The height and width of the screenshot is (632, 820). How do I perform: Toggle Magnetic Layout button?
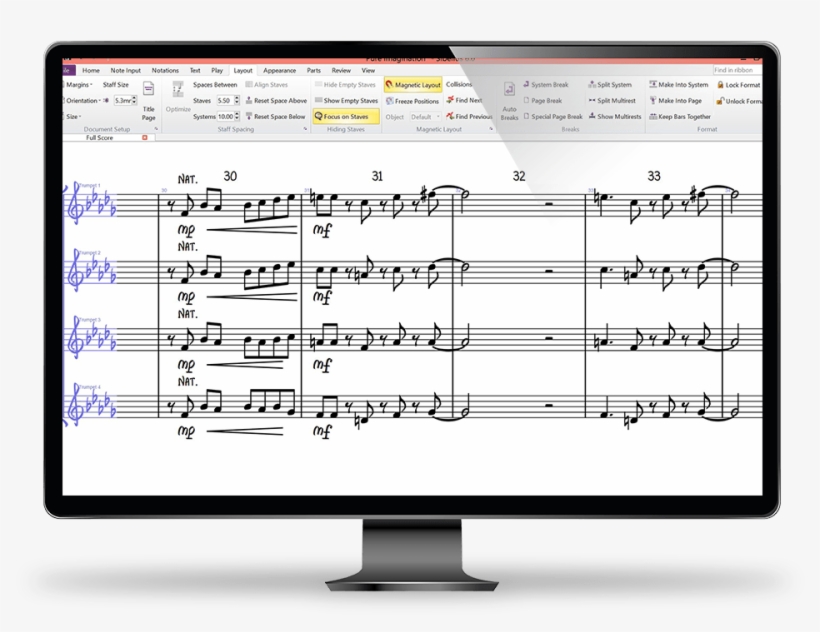[x=413, y=85]
